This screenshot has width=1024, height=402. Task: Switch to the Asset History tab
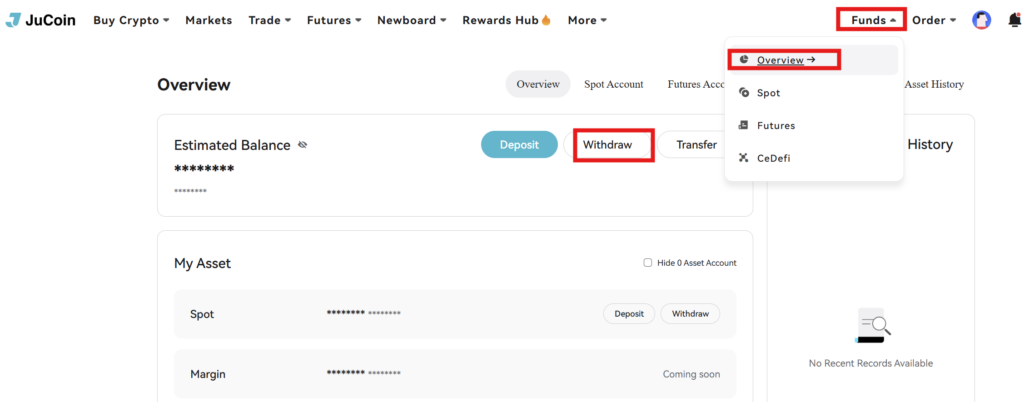(x=934, y=84)
